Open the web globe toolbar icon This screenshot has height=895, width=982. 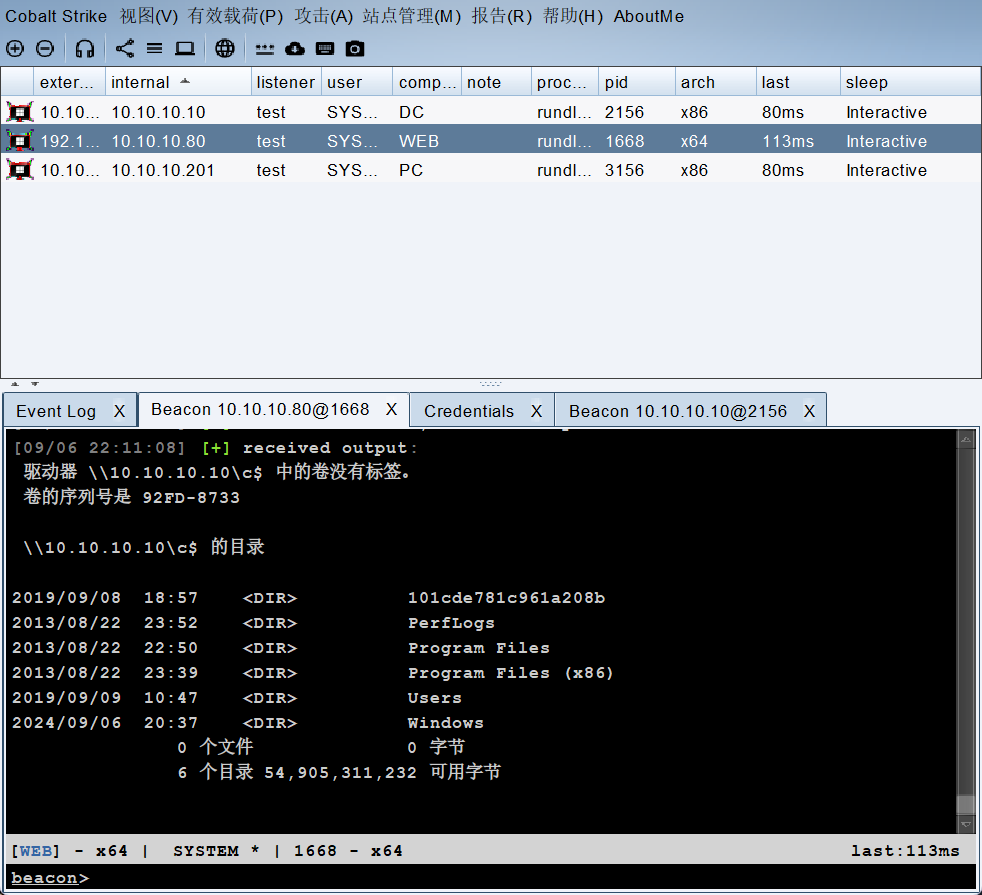pyautogui.click(x=225, y=48)
